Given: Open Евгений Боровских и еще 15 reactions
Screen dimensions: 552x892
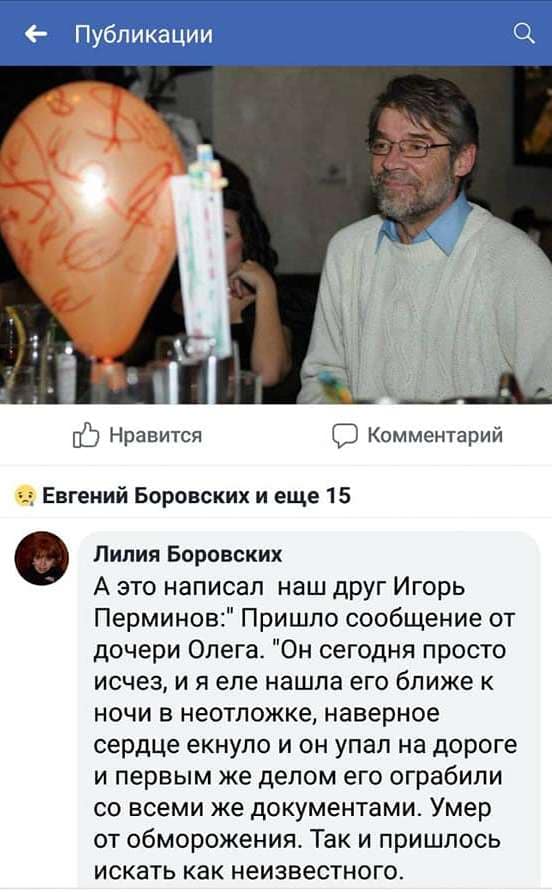Looking at the screenshot, I should [196, 496].
